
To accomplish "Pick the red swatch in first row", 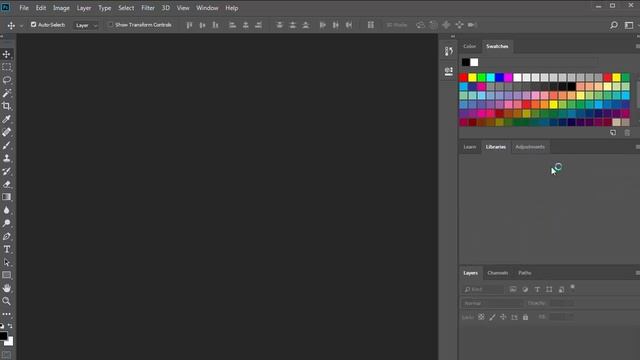I will tap(463, 78).
